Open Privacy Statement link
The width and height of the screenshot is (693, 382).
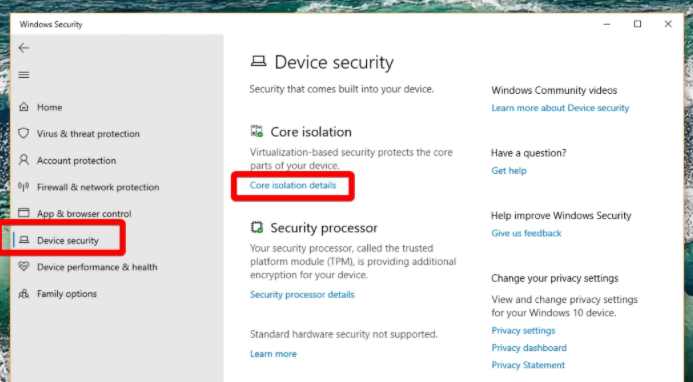[x=528, y=365]
